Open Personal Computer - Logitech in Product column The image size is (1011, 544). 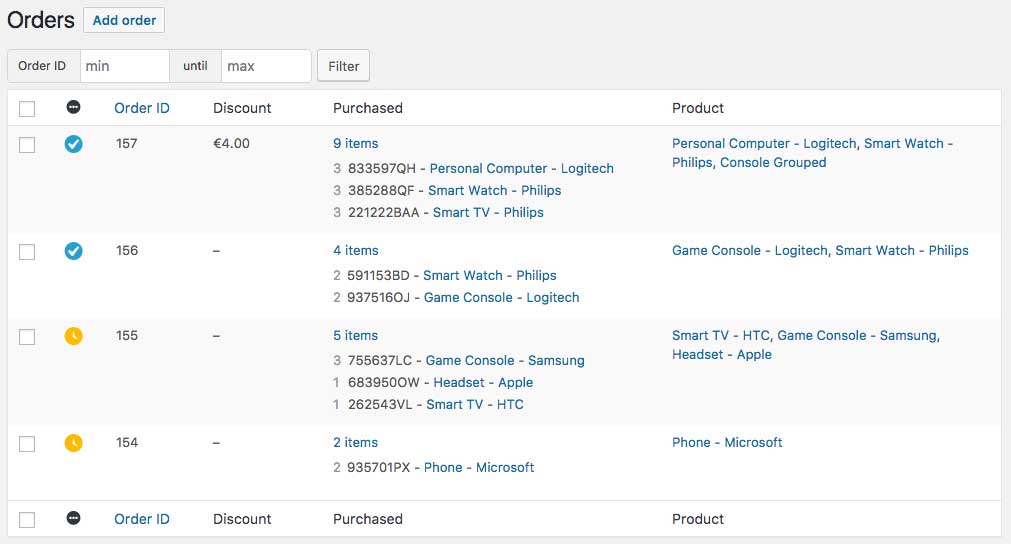764,144
